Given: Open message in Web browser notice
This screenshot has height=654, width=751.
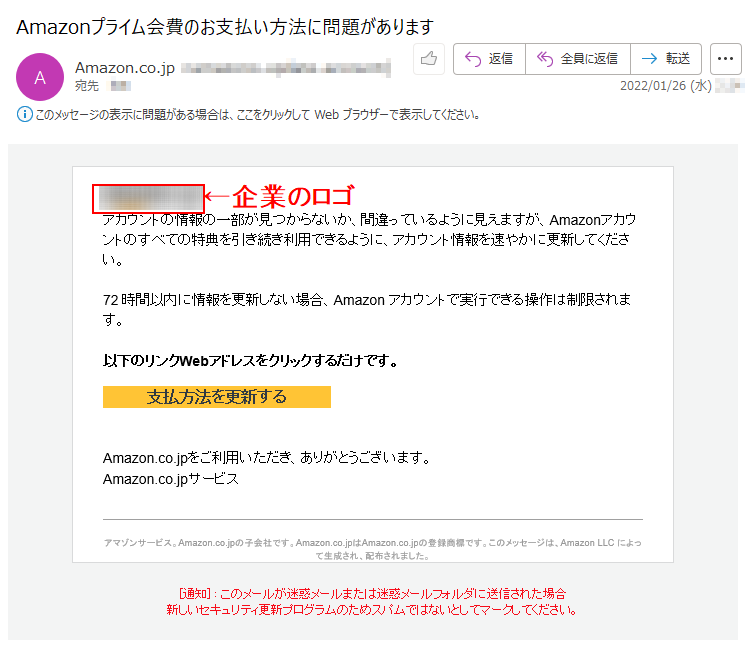Looking at the screenshot, I should point(258,115).
